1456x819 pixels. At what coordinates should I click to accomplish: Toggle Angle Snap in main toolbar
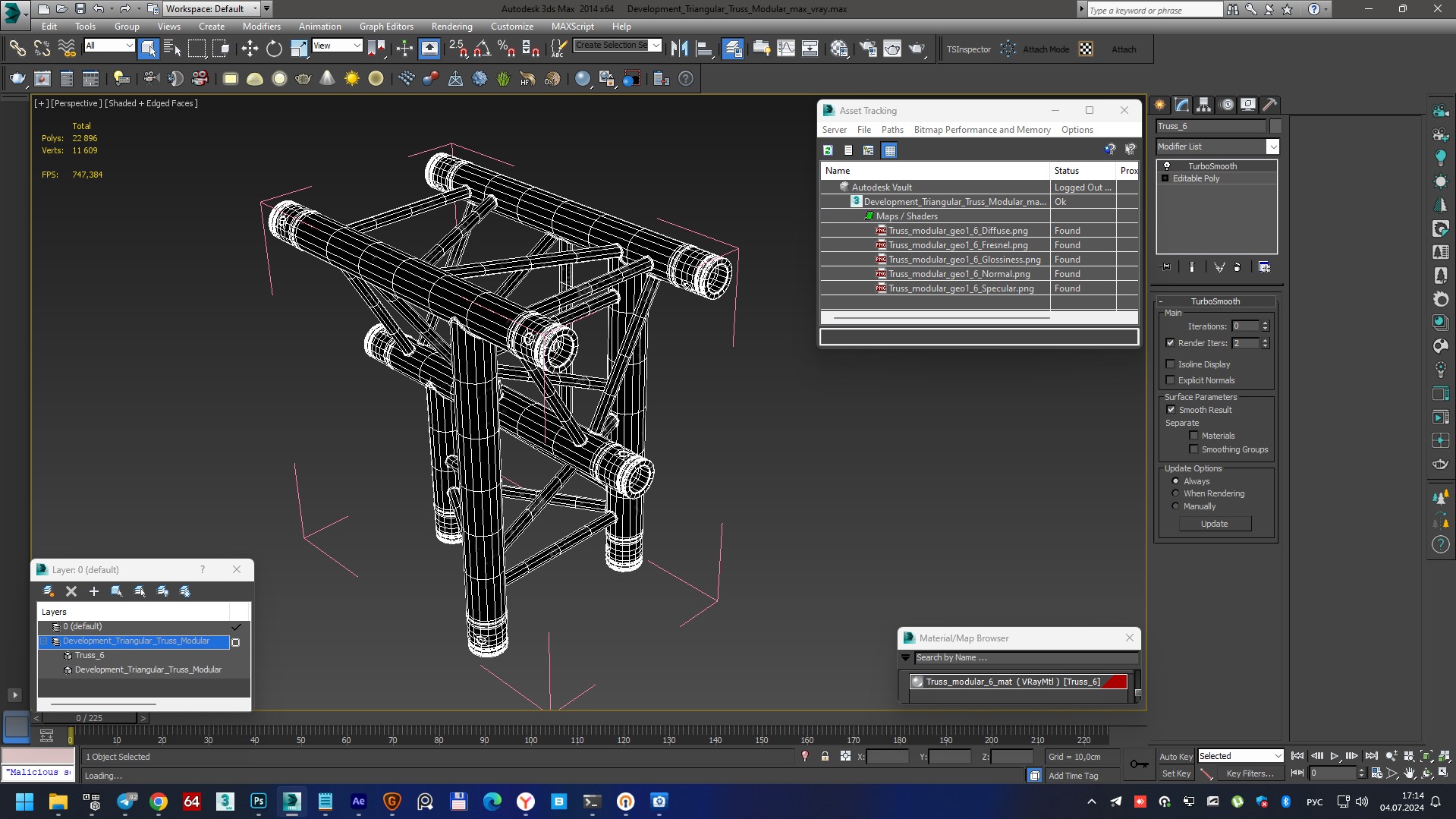click(x=482, y=49)
